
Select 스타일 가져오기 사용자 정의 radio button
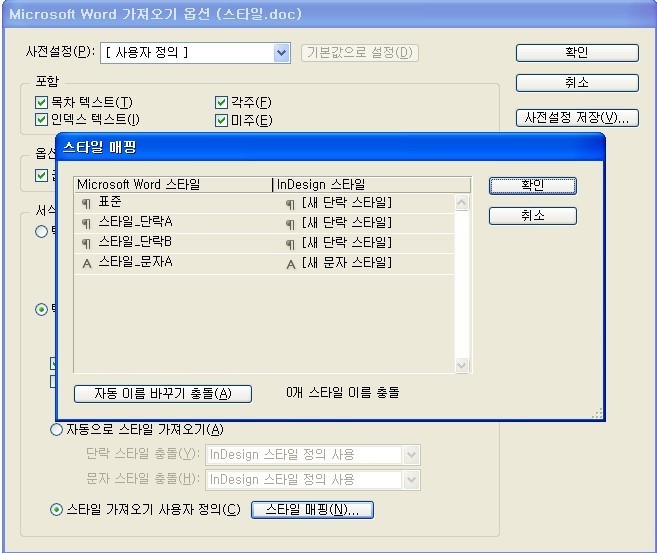pyautogui.click(x=57, y=509)
